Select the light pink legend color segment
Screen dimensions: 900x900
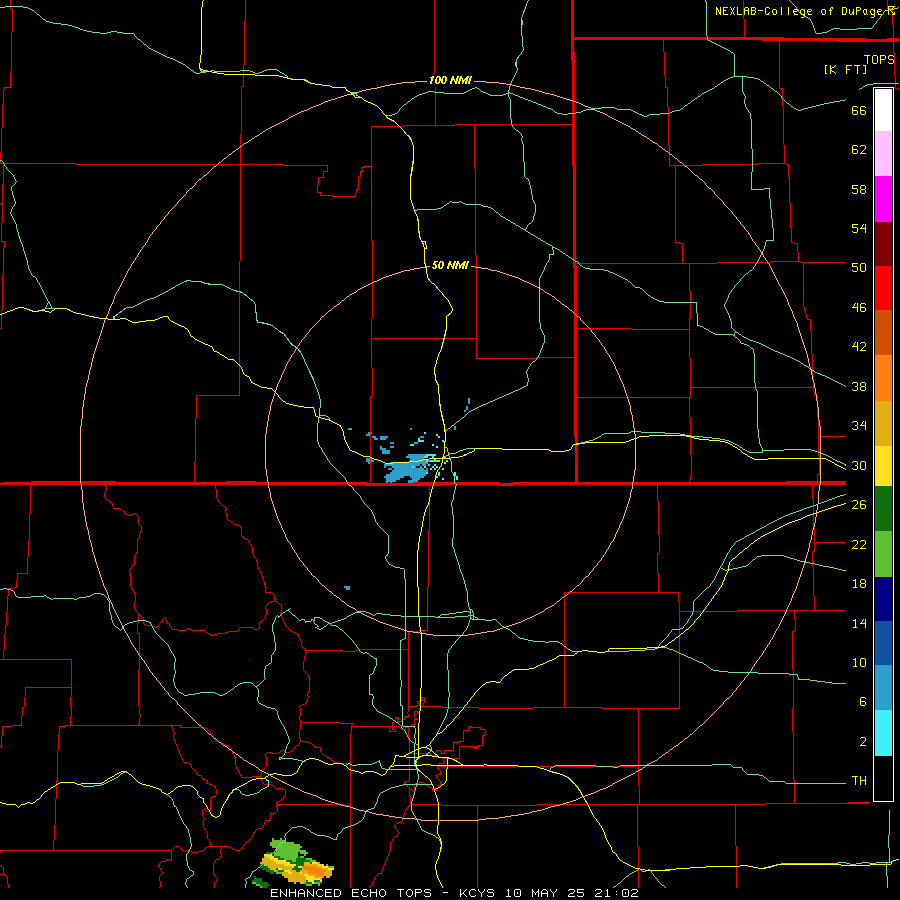pyautogui.click(x=883, y=154)
